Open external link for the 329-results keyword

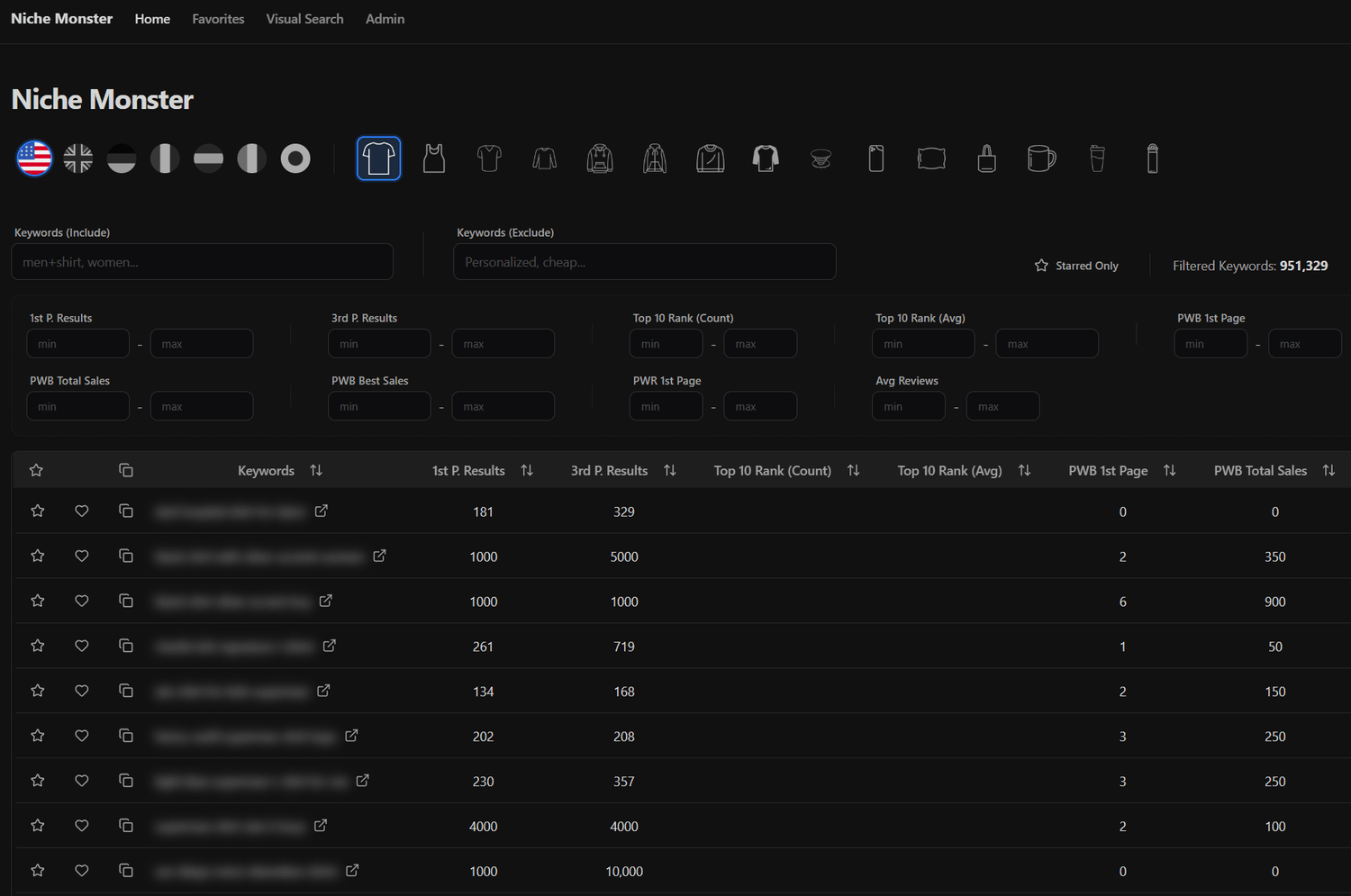click(322, 511)
